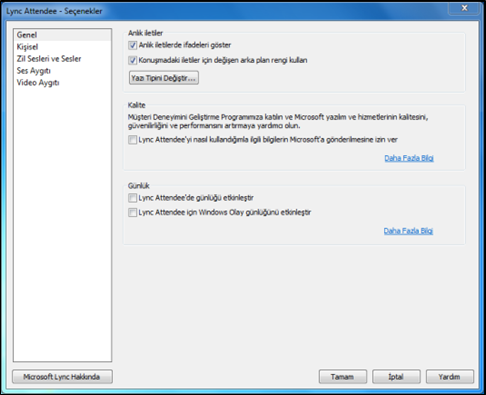Open help with Yardım button

point(450,377)
